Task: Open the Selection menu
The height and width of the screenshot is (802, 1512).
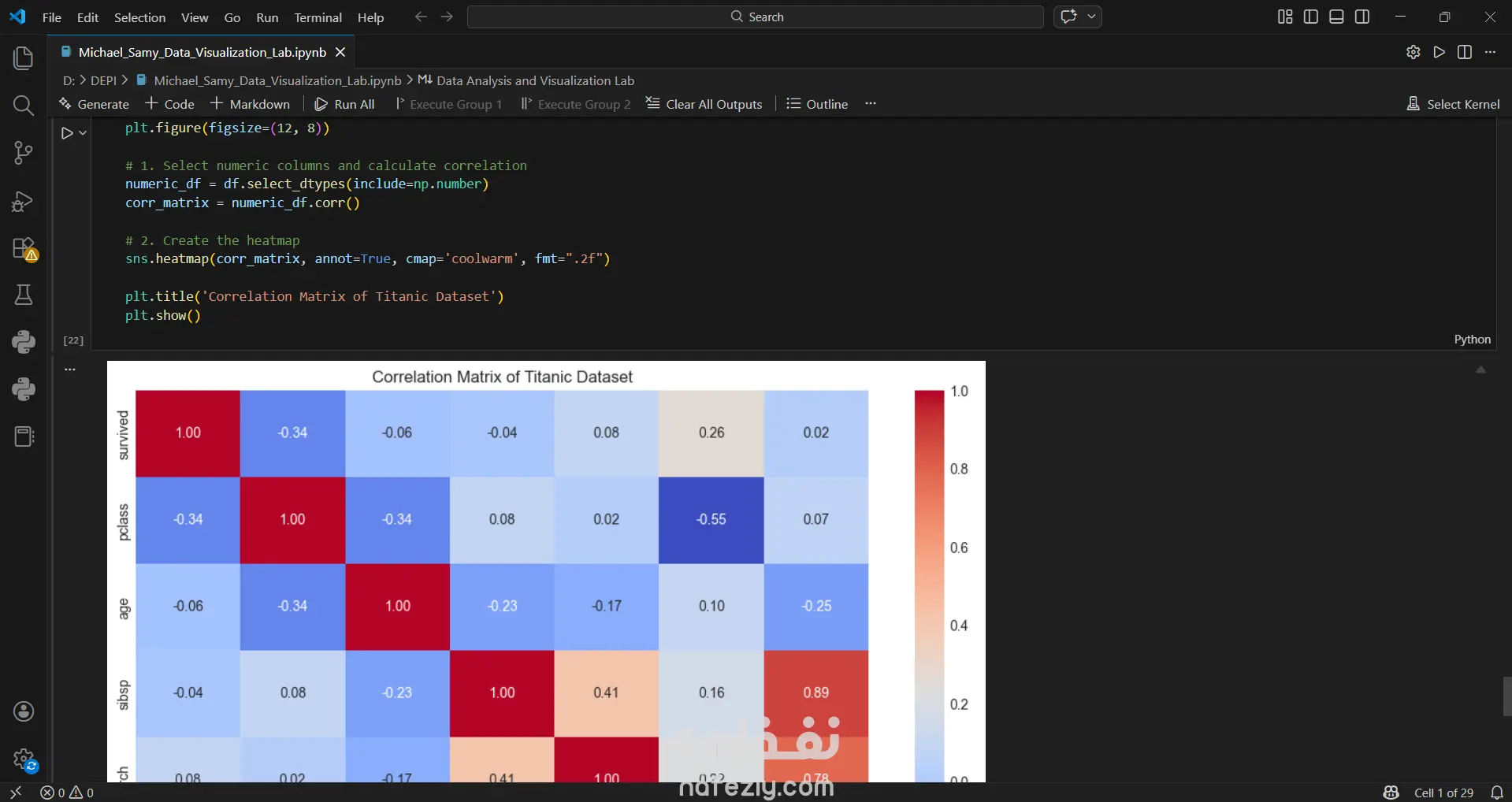Action: (139, 17)
